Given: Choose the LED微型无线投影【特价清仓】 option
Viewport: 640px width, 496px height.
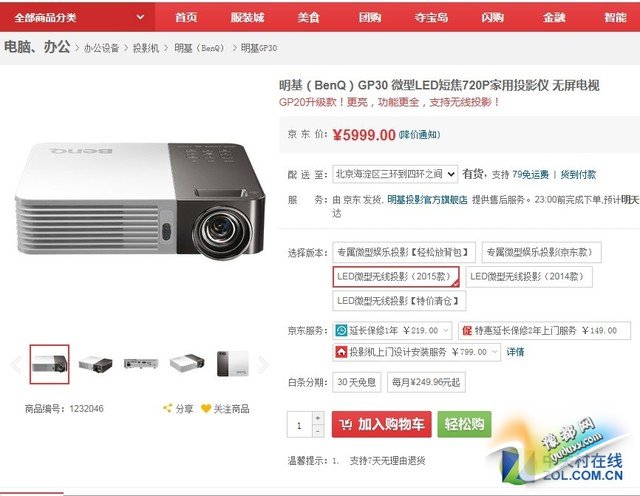Looking at the screenshot, I should click(399, 301).
